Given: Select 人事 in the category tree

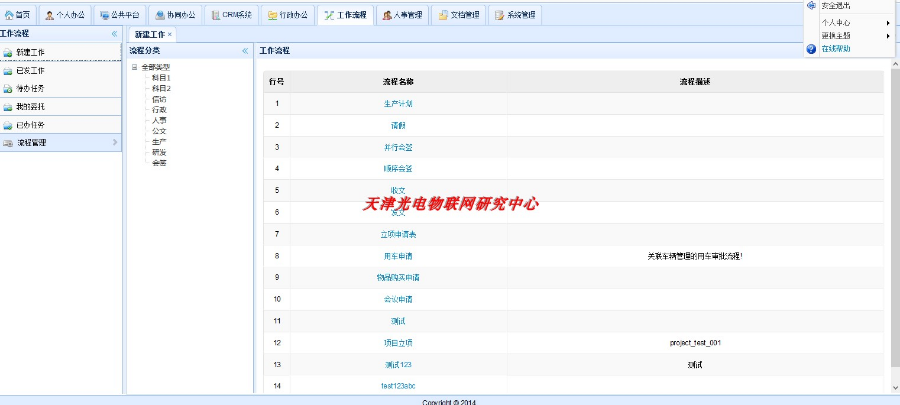Looking at the screenshot, I should [x=159, y=120].
